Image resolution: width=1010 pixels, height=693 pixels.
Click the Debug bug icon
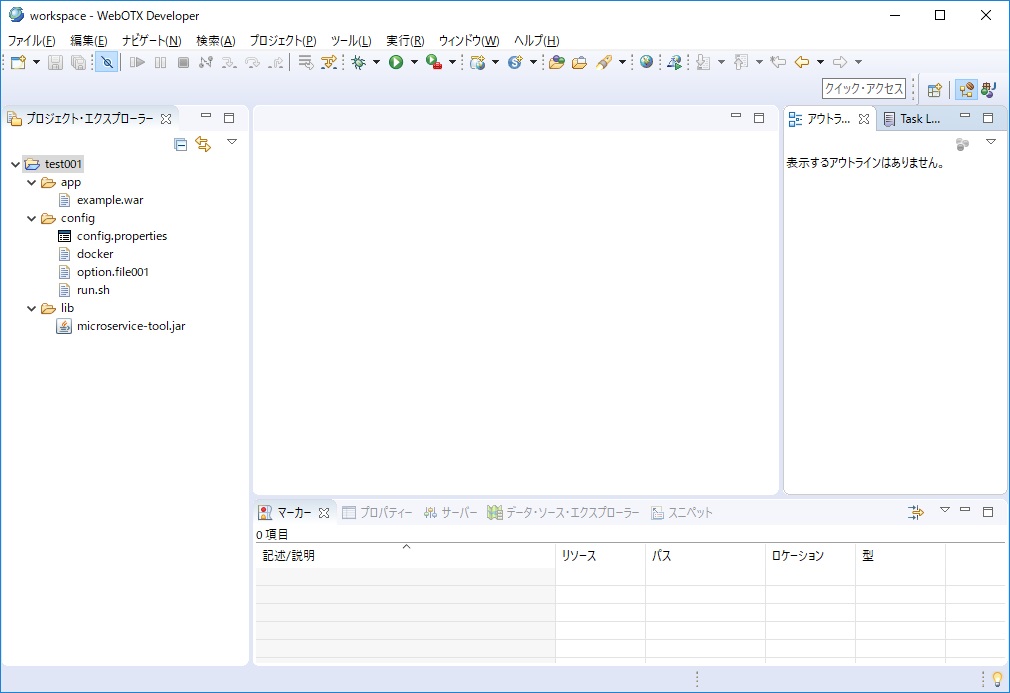click(359, 62)
